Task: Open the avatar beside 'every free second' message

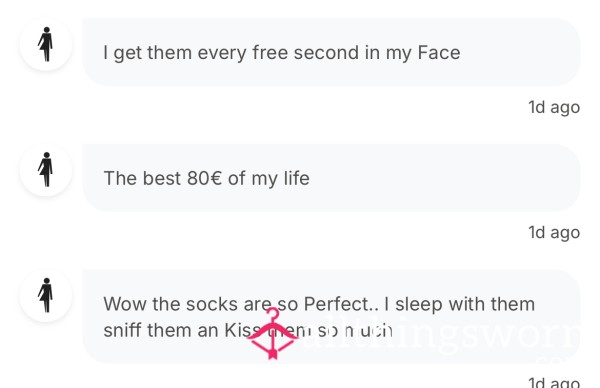Action: point(46,45)
